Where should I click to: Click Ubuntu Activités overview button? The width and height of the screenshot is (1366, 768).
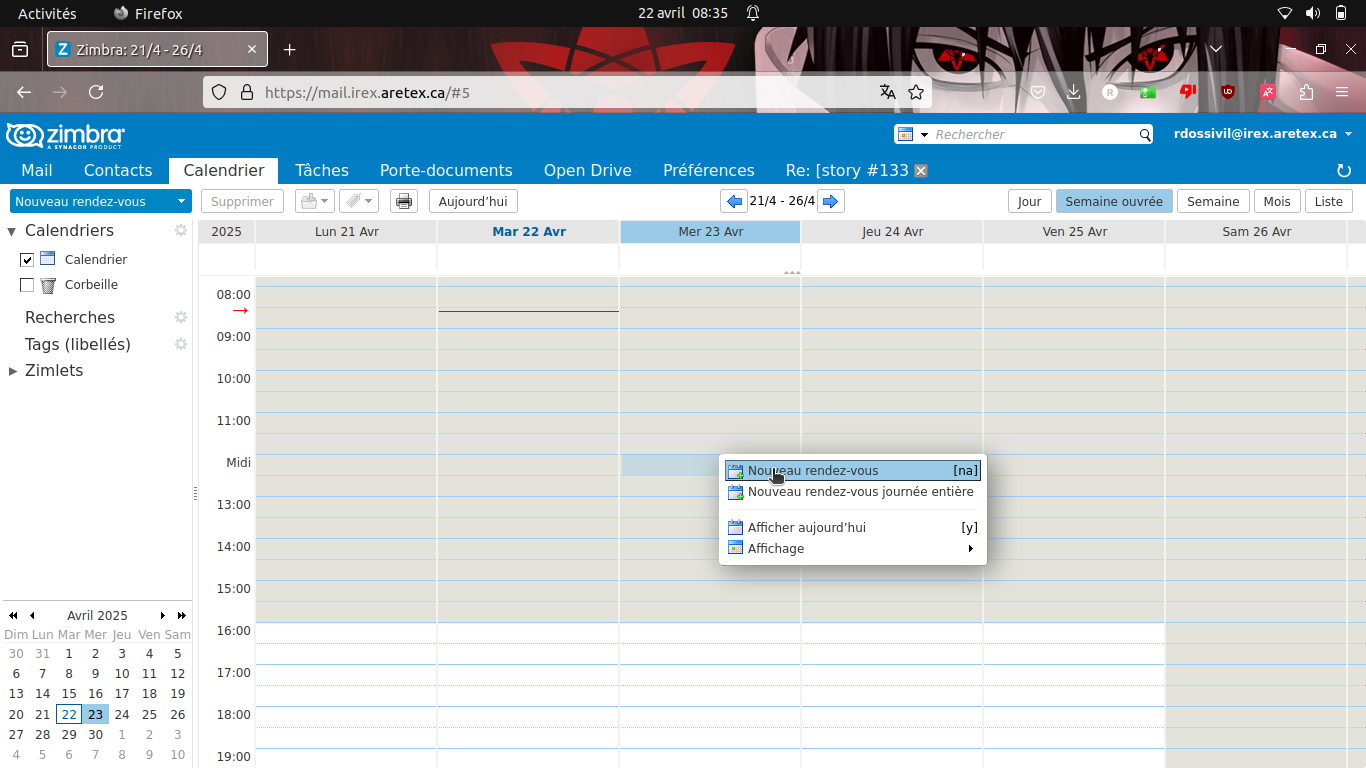pos(47,13)
